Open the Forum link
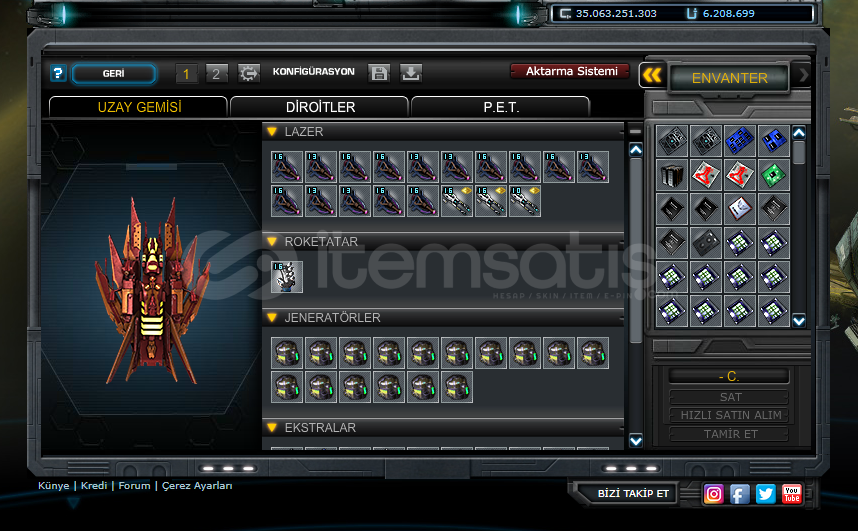858x531 pixels. click(134, 486)
